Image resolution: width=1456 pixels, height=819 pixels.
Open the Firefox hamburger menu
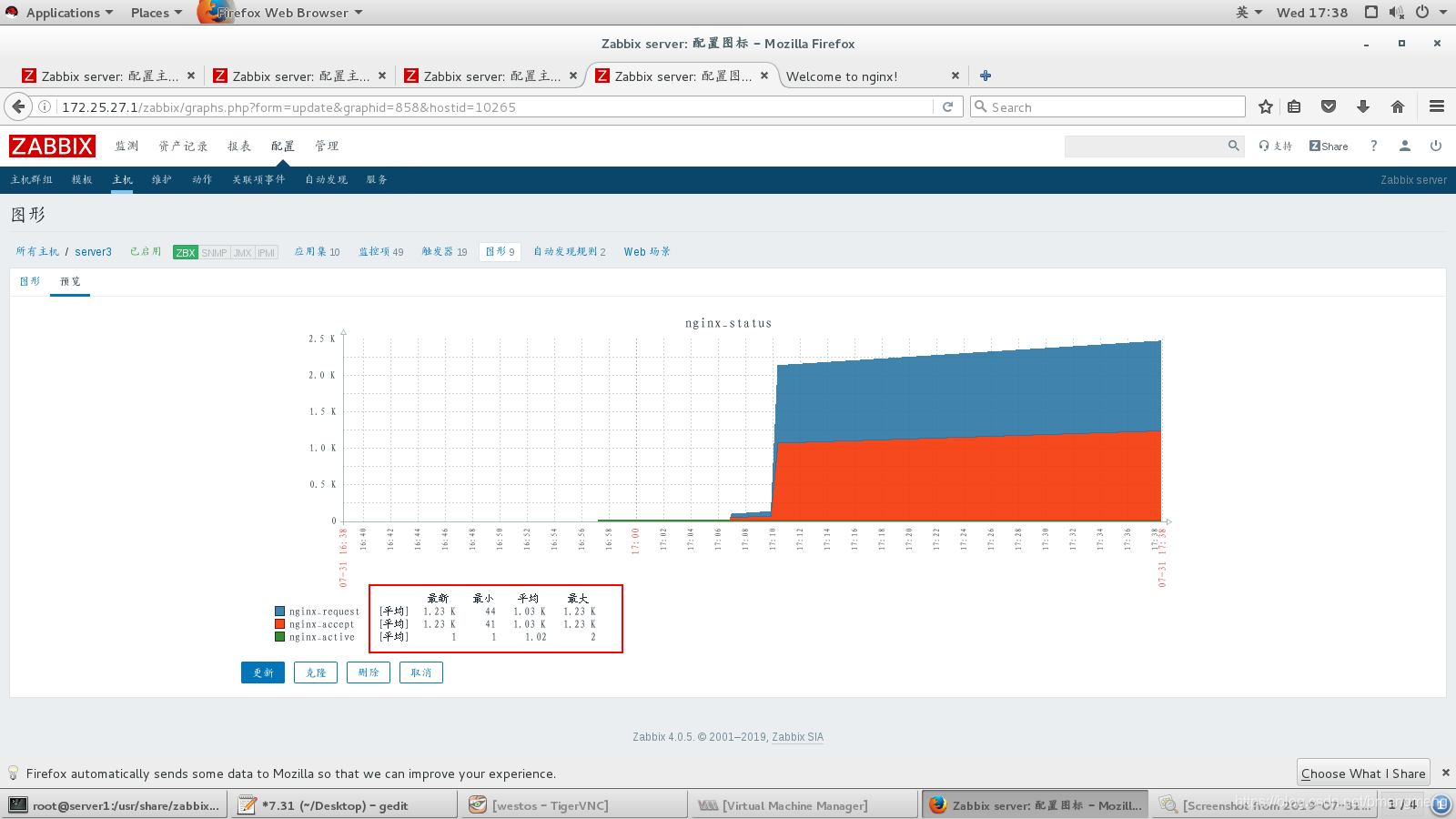tap(1437, 106)
